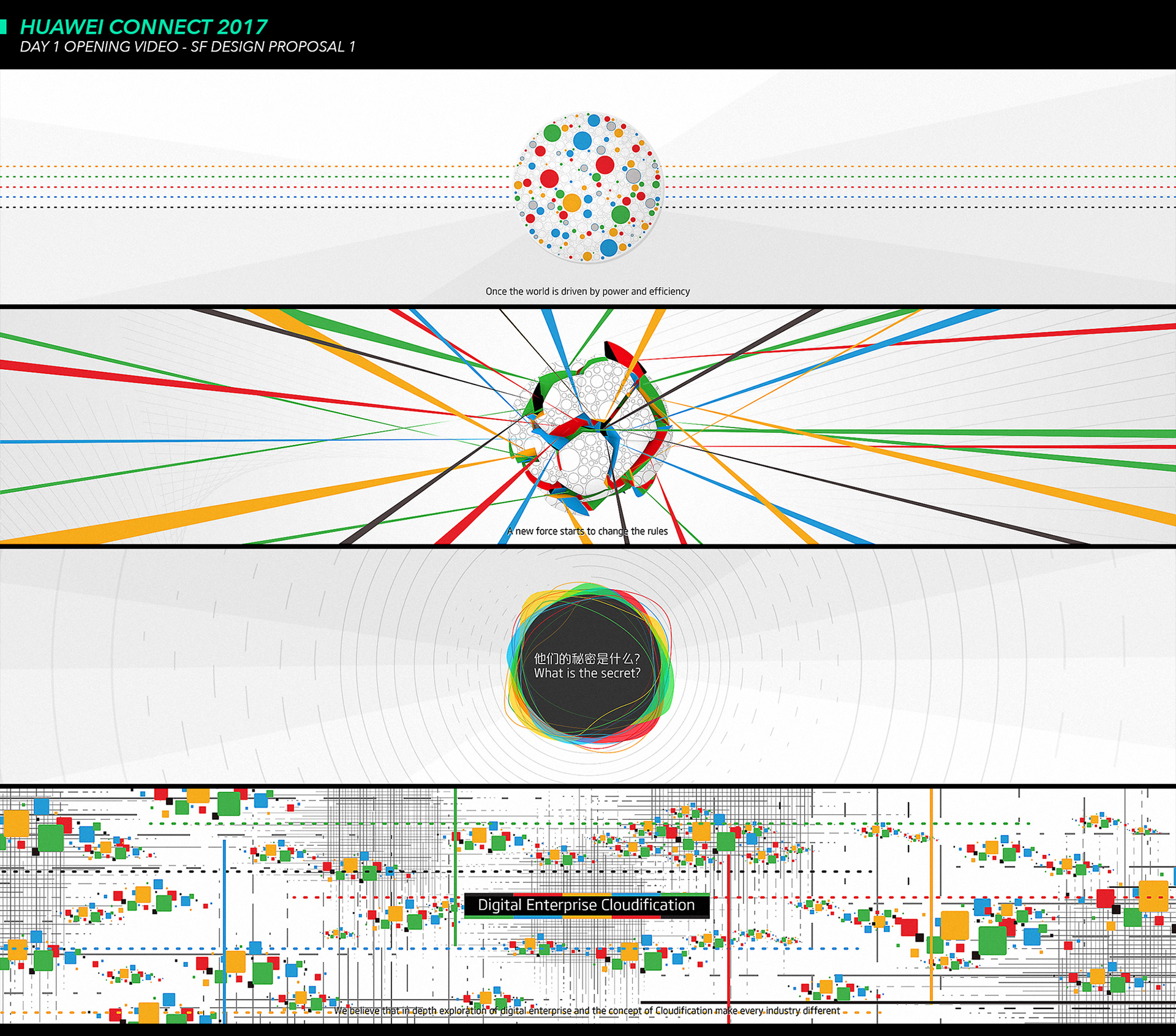
Task: Click the large orange square at top-left of the fourth frame
Action: tap(16, 823)
